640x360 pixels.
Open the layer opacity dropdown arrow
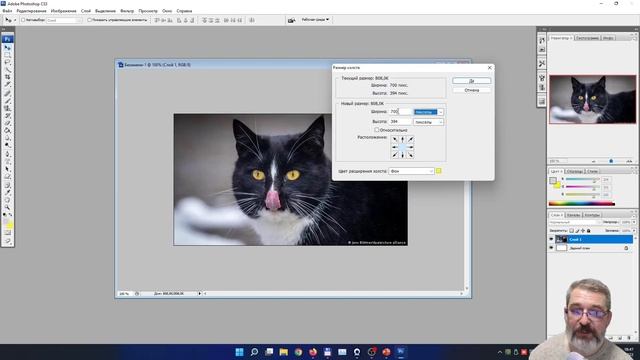tap(634, 222)
